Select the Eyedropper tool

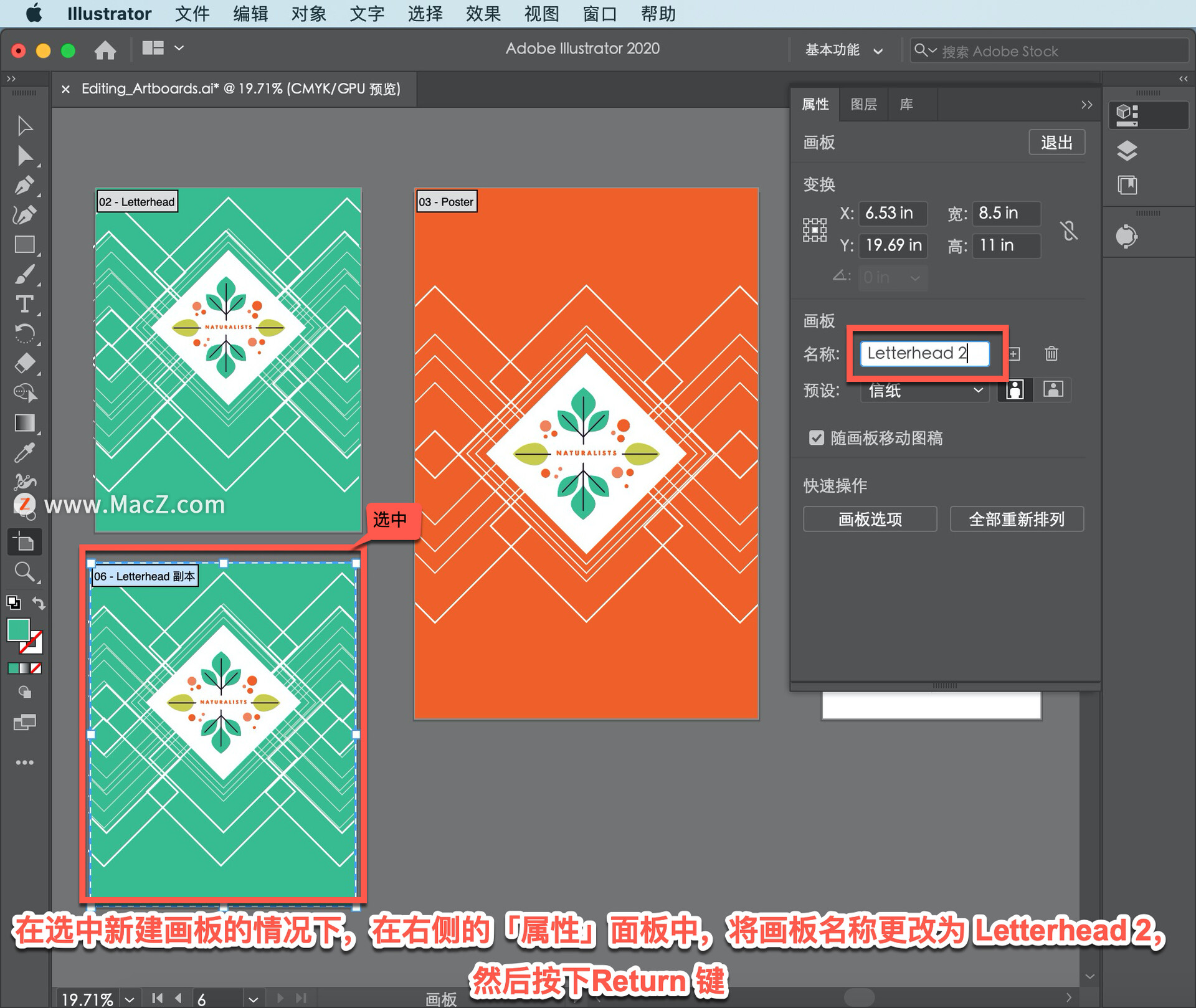pos(24,453)
